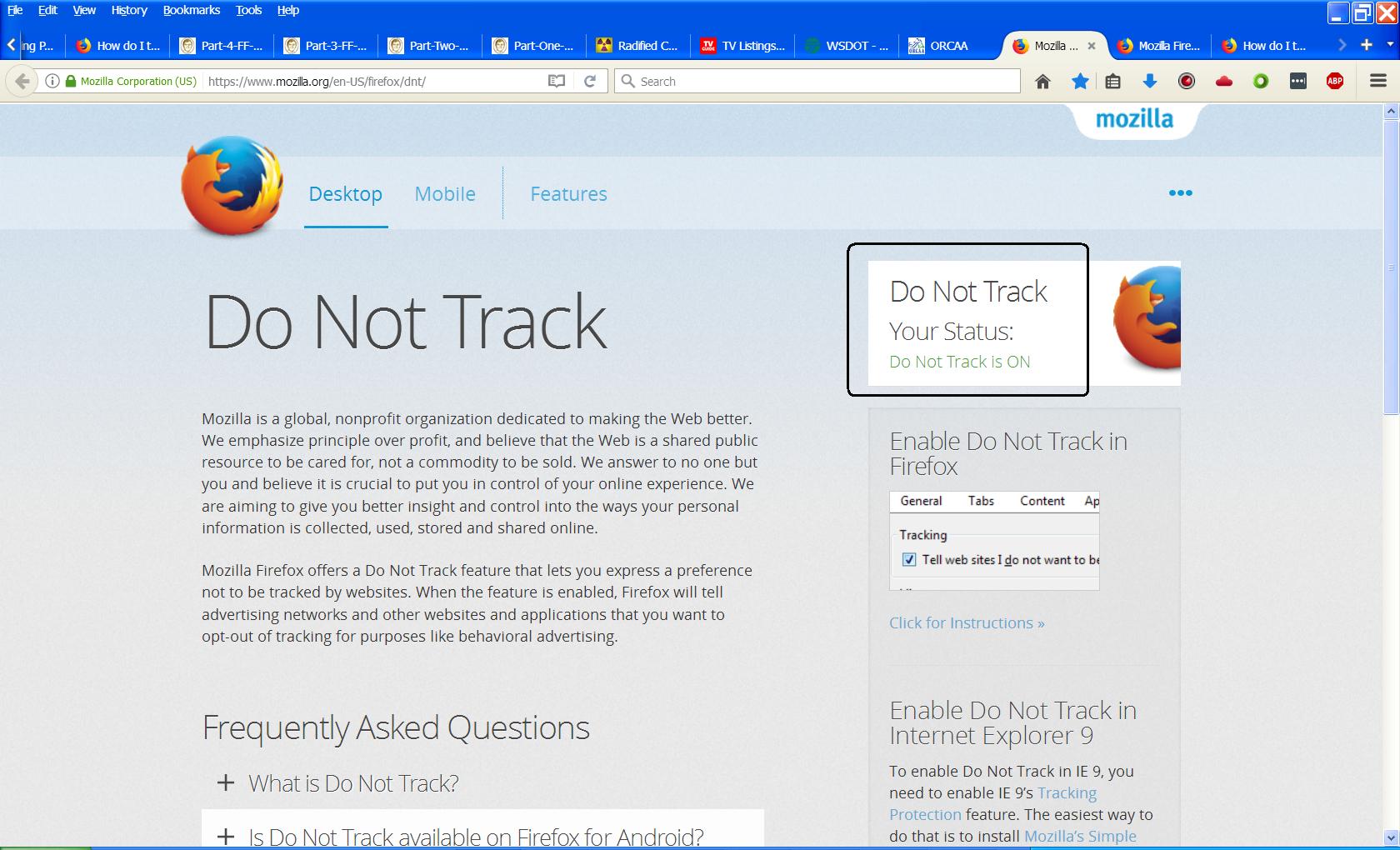Click the search magnifier icon
The width and height of the screenshot is (1400, 850).
click(x=627, y=81)
